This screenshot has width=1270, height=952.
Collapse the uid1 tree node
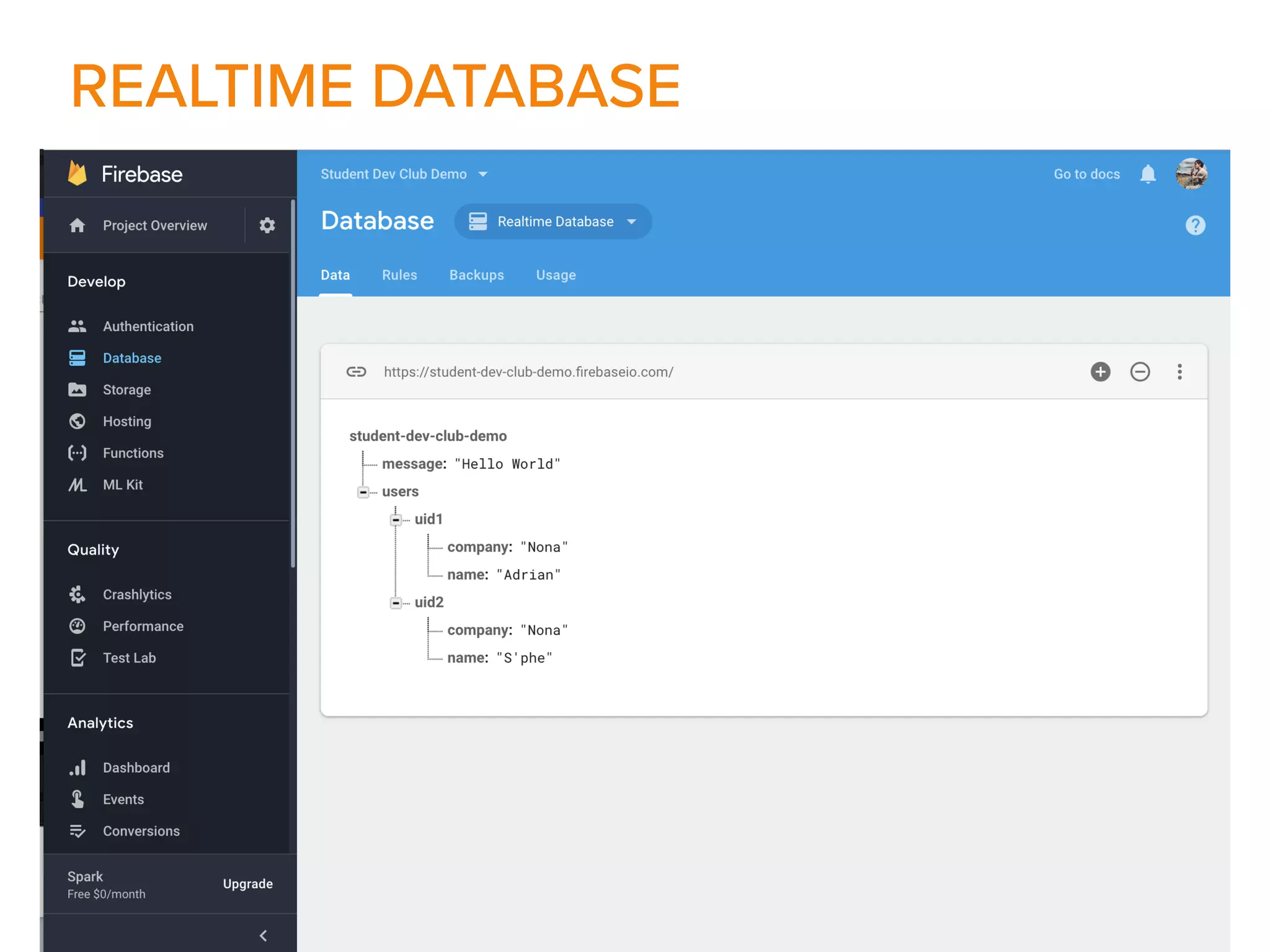396,519
